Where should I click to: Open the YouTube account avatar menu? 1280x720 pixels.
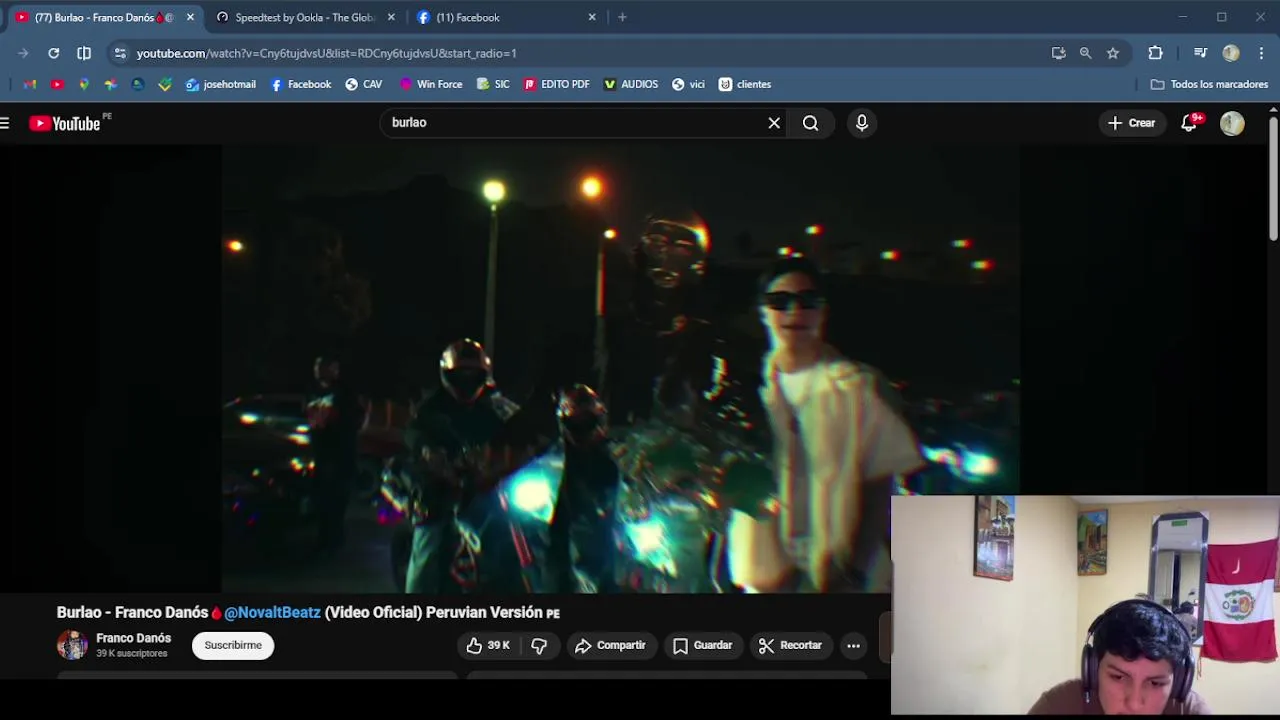[x=1232, y=123]
